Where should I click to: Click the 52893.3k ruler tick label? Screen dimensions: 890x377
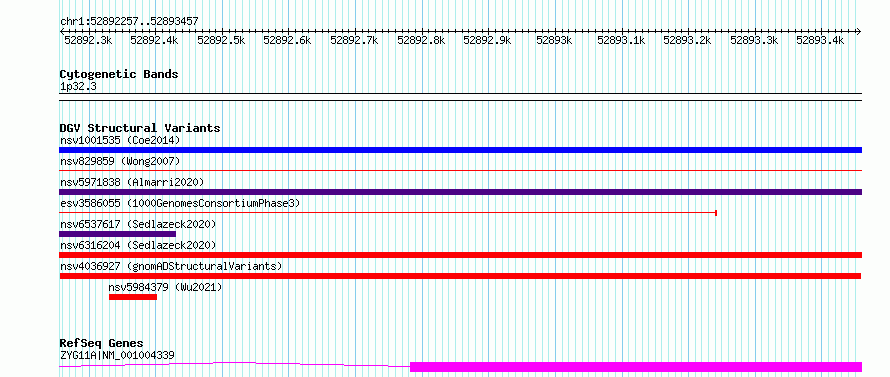click(754, 40)
